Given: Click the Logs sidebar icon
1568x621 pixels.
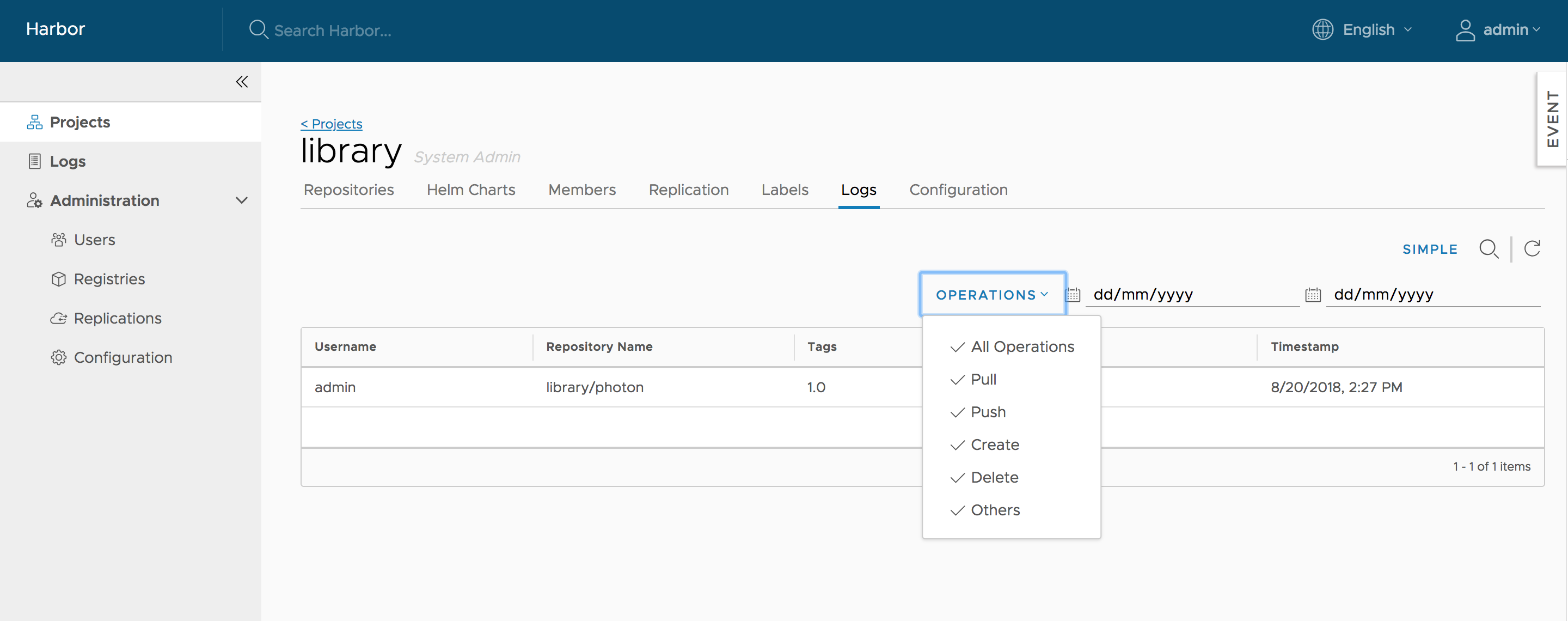Looking at the screenshot, I should click(x=33, y=160).
